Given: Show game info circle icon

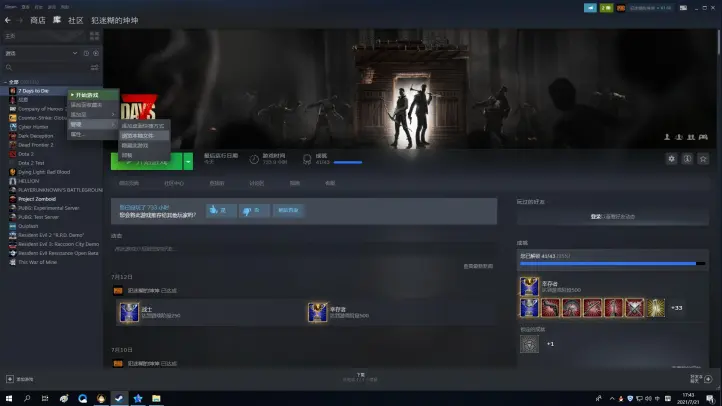Looking at the screenshot, I should (687, 159).
